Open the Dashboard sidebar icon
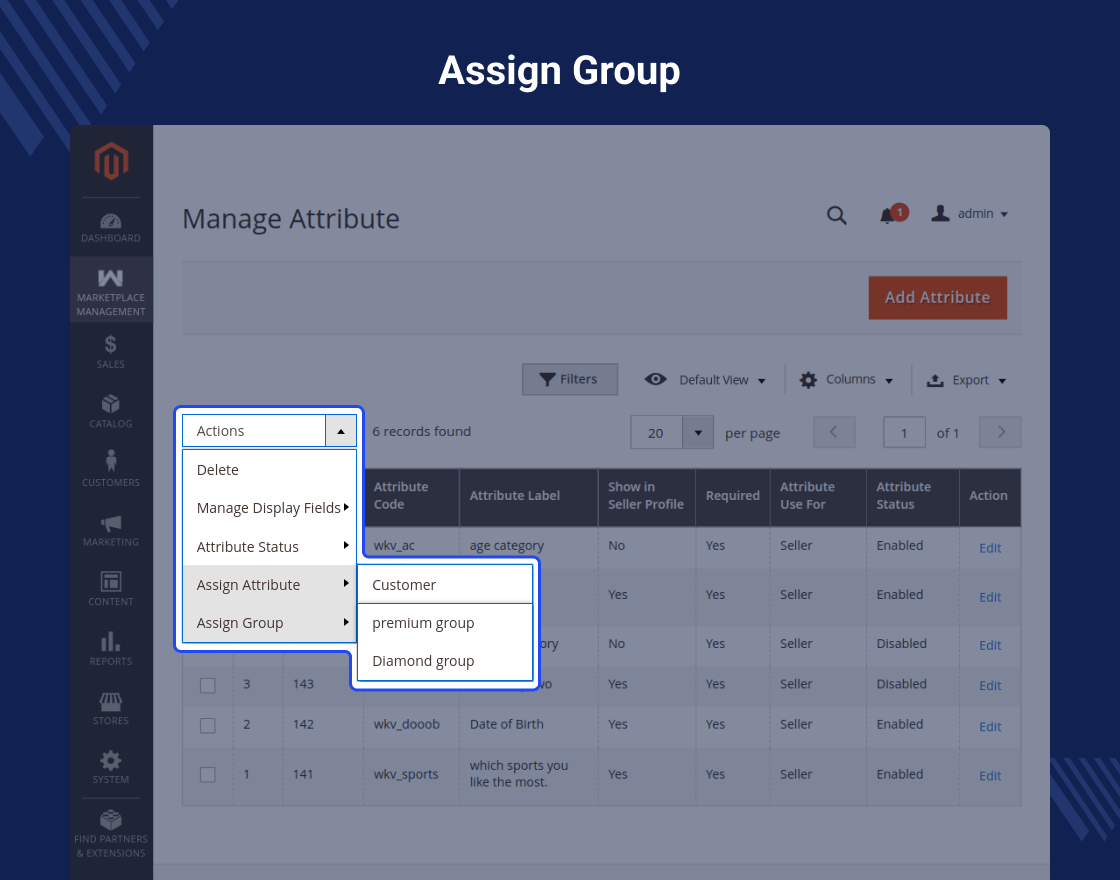This screenshot has height=880, width=1120. pyautogui.click(x=111, y=227)
